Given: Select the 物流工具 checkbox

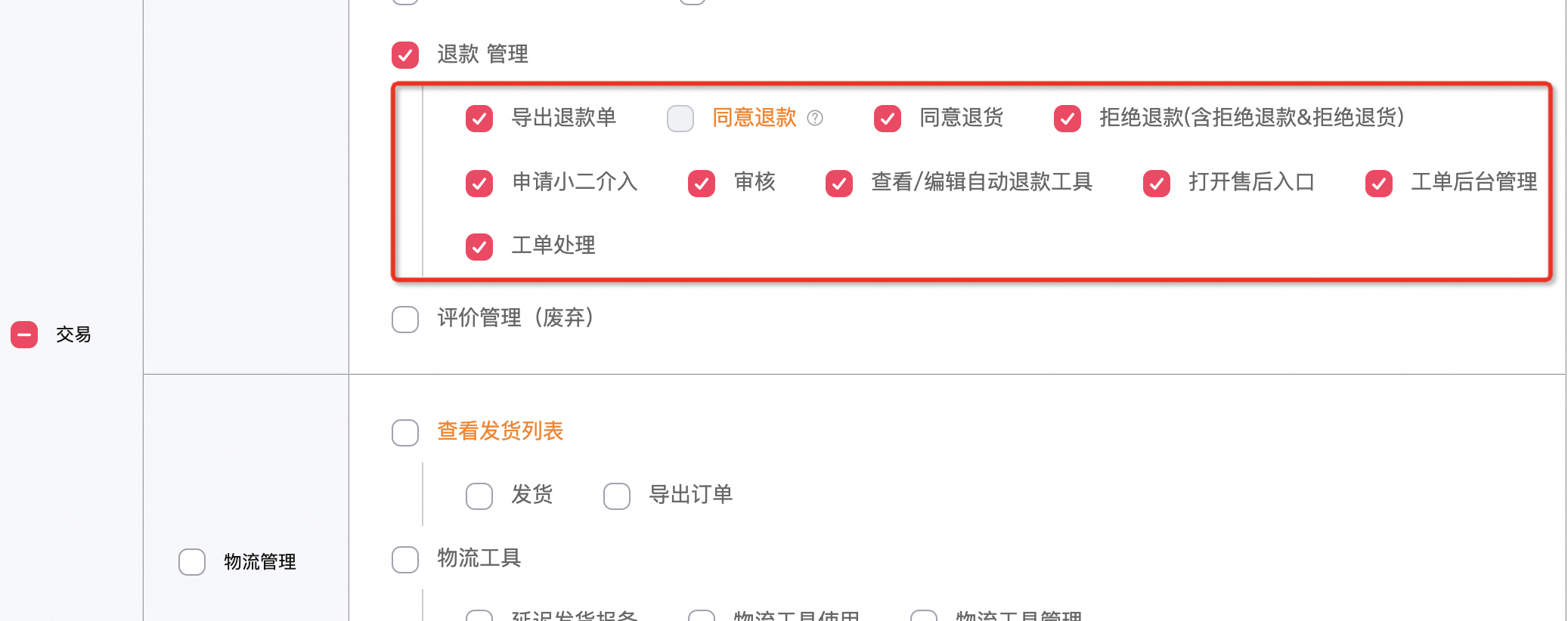Looking at the screenshot, I should pyautogui.click(x=405, y=559).
